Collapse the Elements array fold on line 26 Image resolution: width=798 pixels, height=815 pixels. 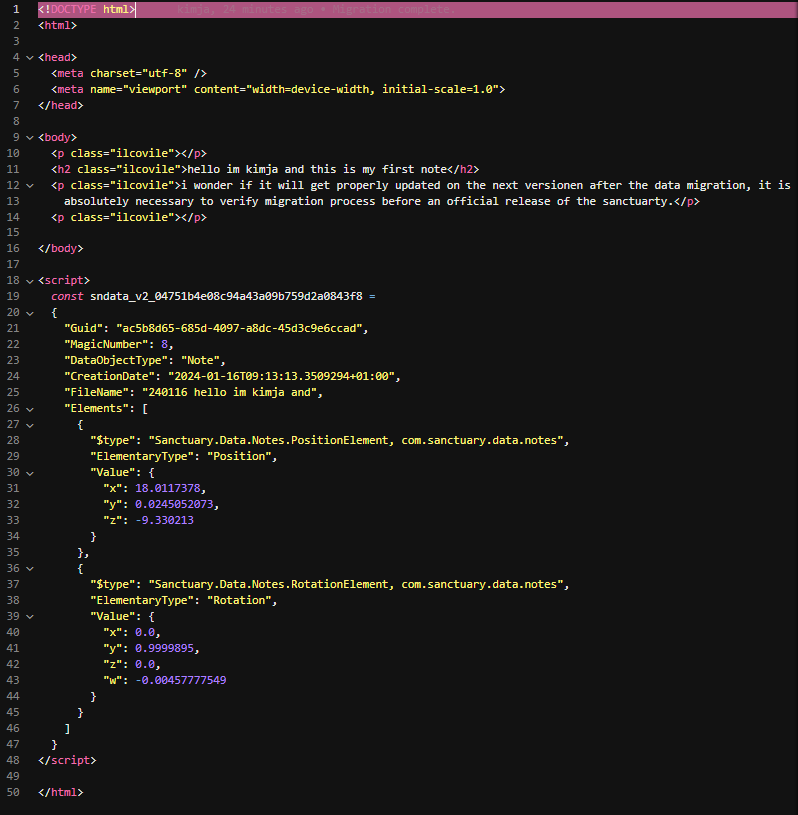coord(30,409)
